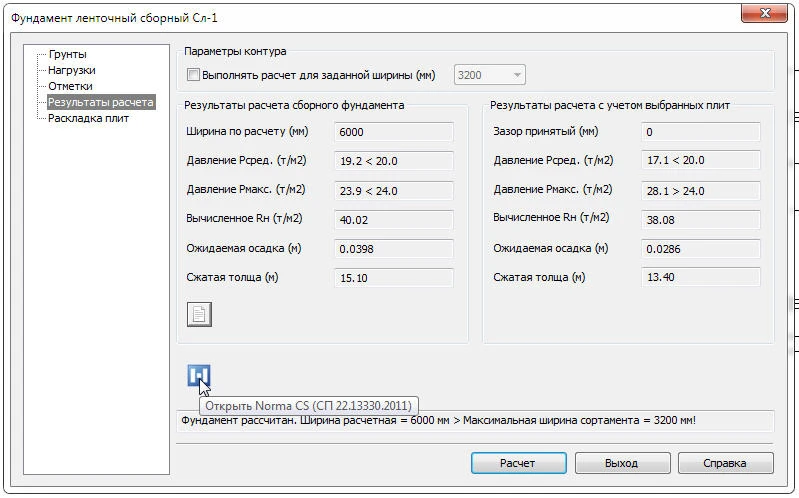Enable calculation for specified width checkbox
Image resolution: width=799 pixels, height=498 pixels.
pos(194,75)
